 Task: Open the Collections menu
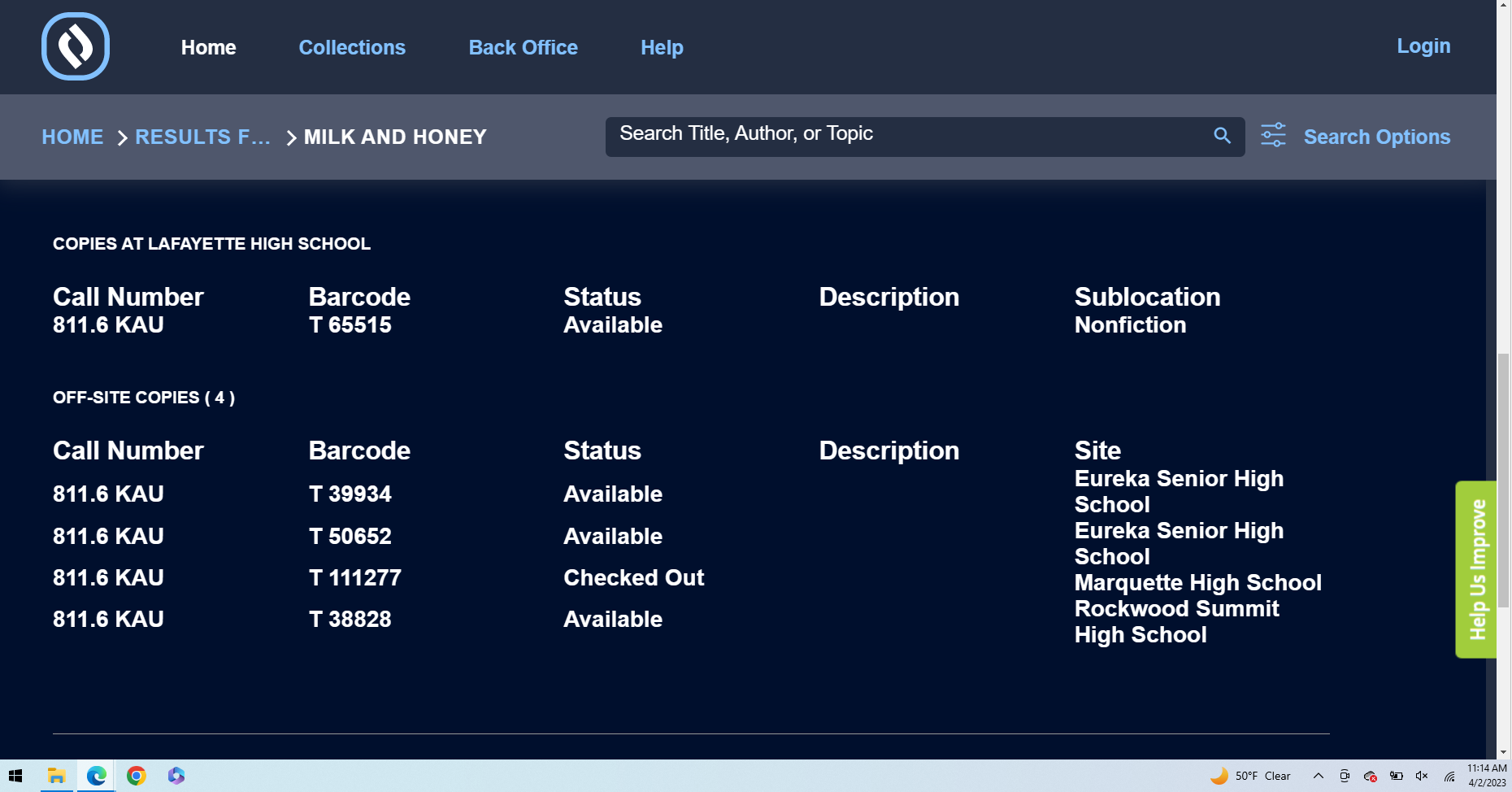352,47
